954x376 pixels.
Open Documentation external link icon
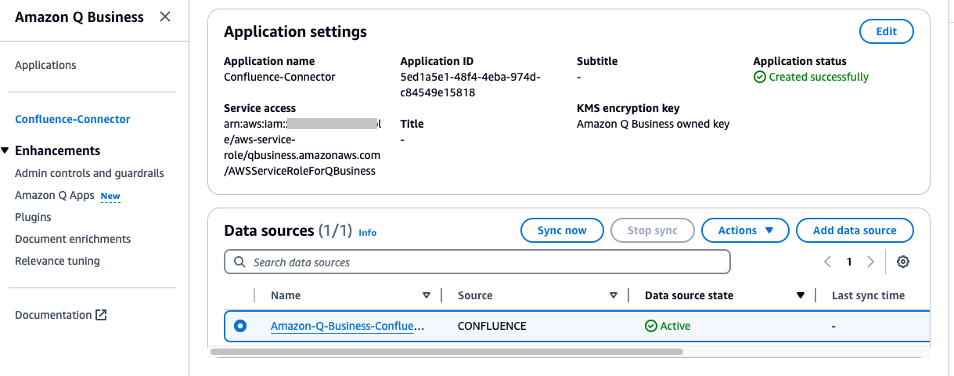[101, 315]
